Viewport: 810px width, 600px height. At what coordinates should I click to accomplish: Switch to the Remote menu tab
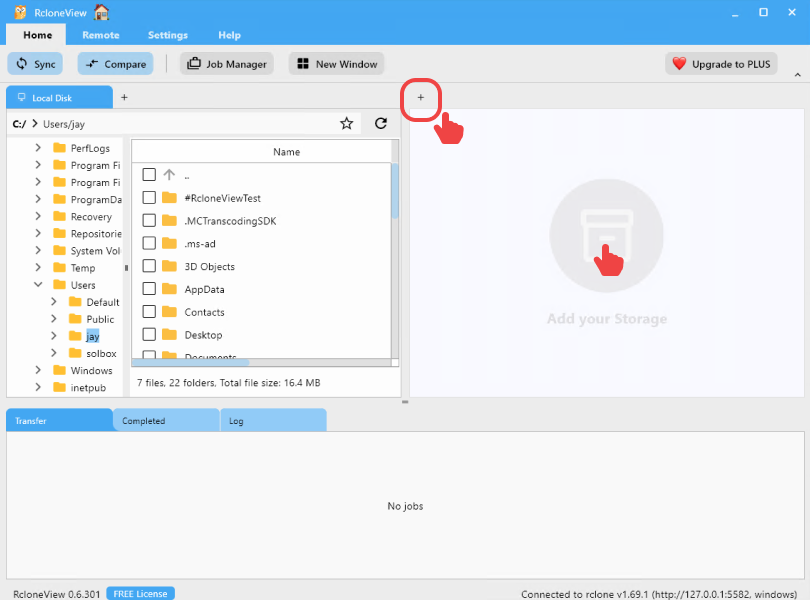100,35
